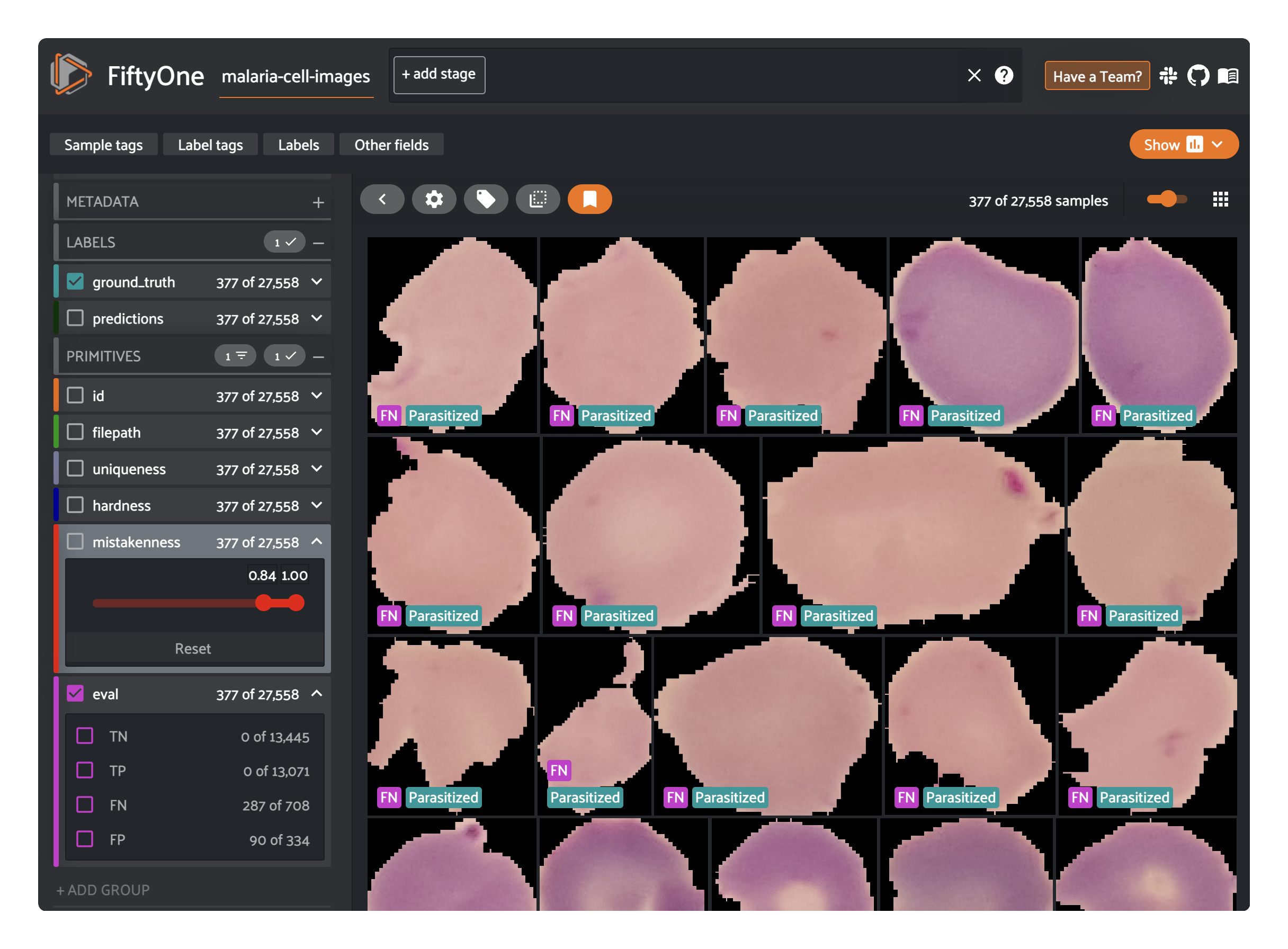Viewport: 1288px width, 949px height.
Task: Open the first sample thumbnail in grid
Action: pyautogui.click(x=452, y=334)
